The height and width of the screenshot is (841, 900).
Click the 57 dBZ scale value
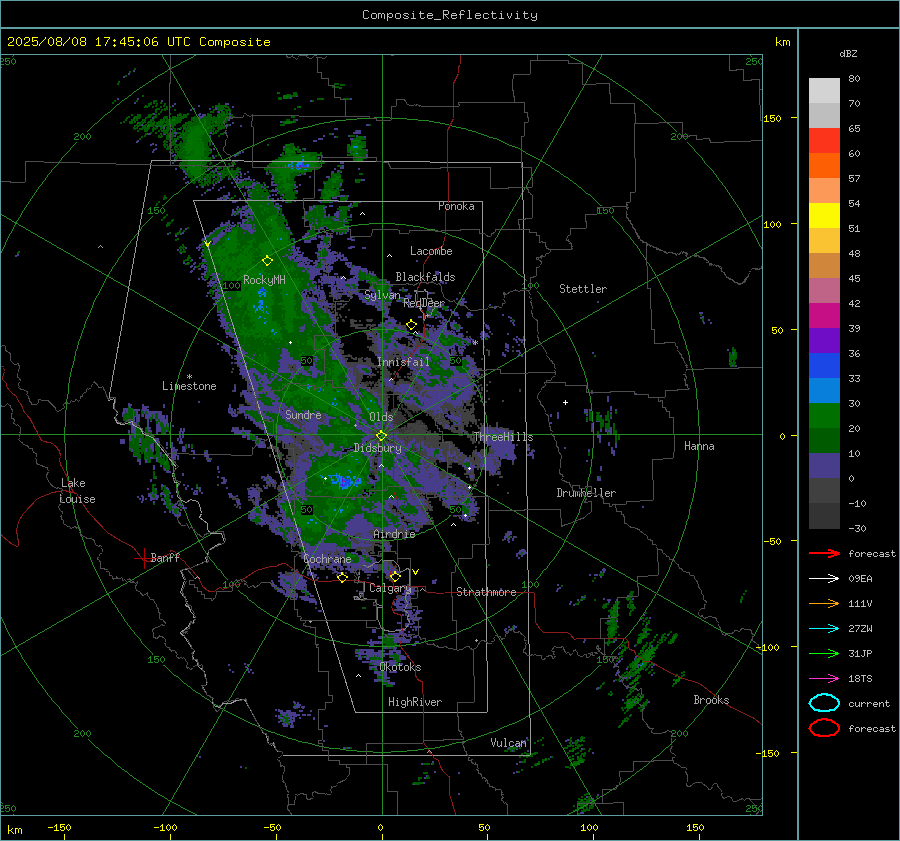(854, 179)
